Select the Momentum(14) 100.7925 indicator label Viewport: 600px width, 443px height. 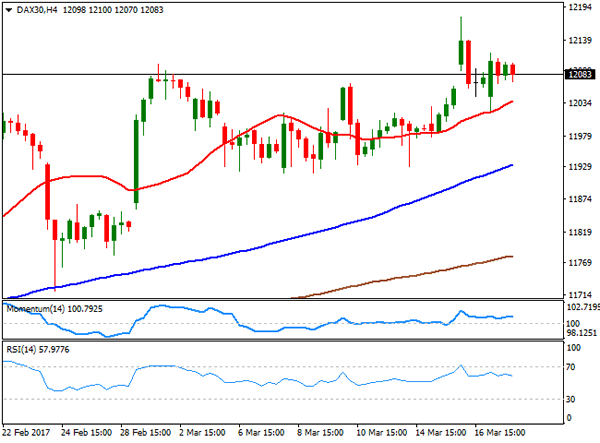54,309
